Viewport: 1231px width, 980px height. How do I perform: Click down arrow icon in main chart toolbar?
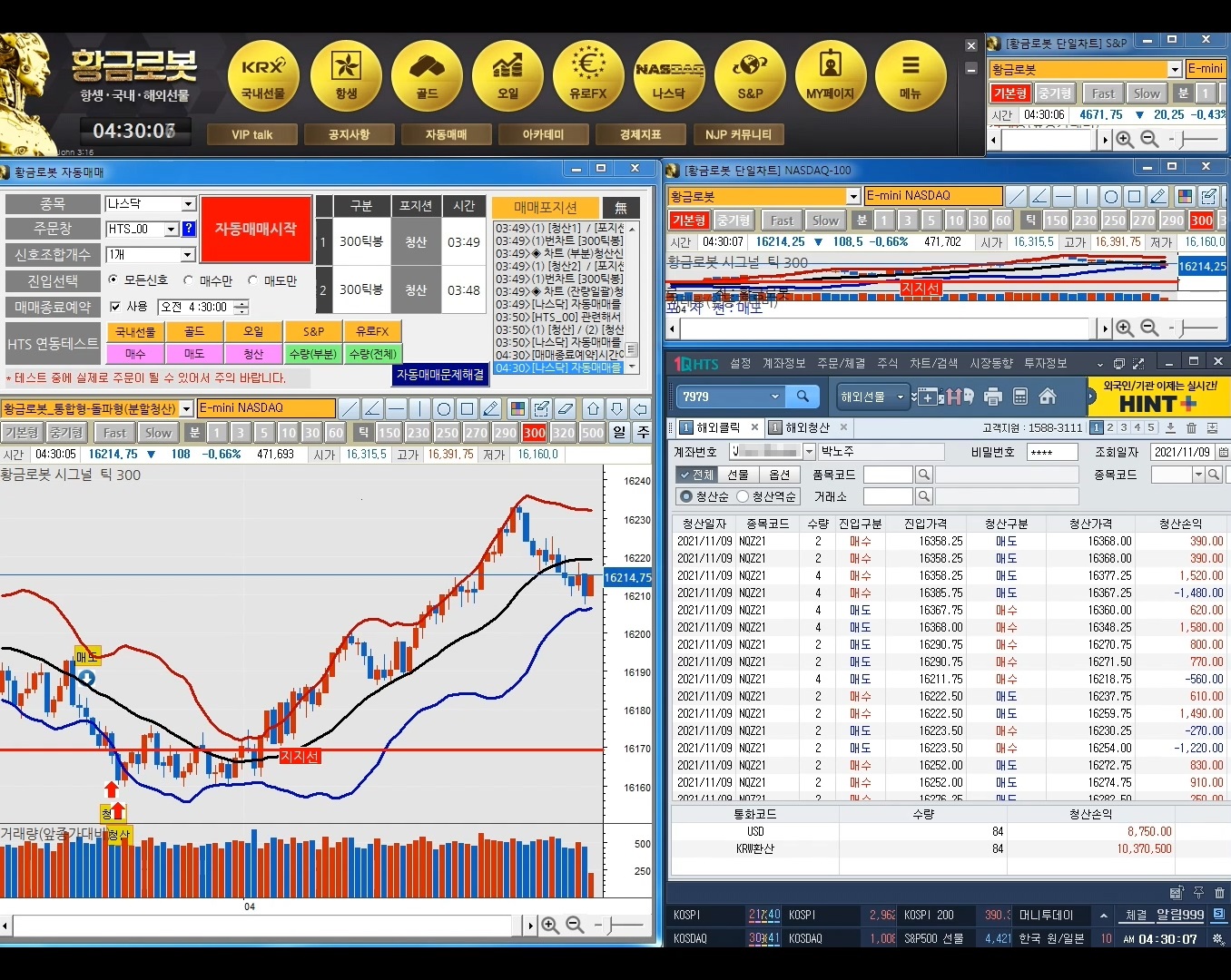click(616, 408)
